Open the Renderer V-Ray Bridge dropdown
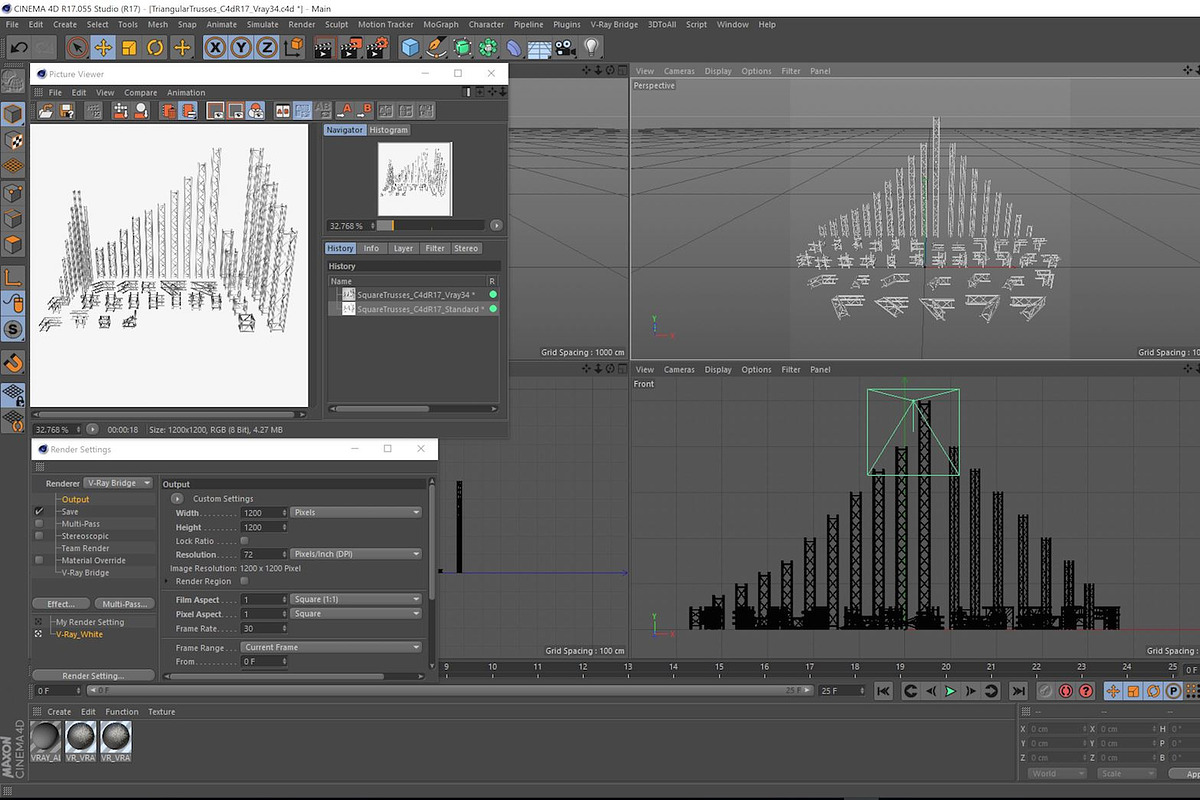 pos(119,483)
